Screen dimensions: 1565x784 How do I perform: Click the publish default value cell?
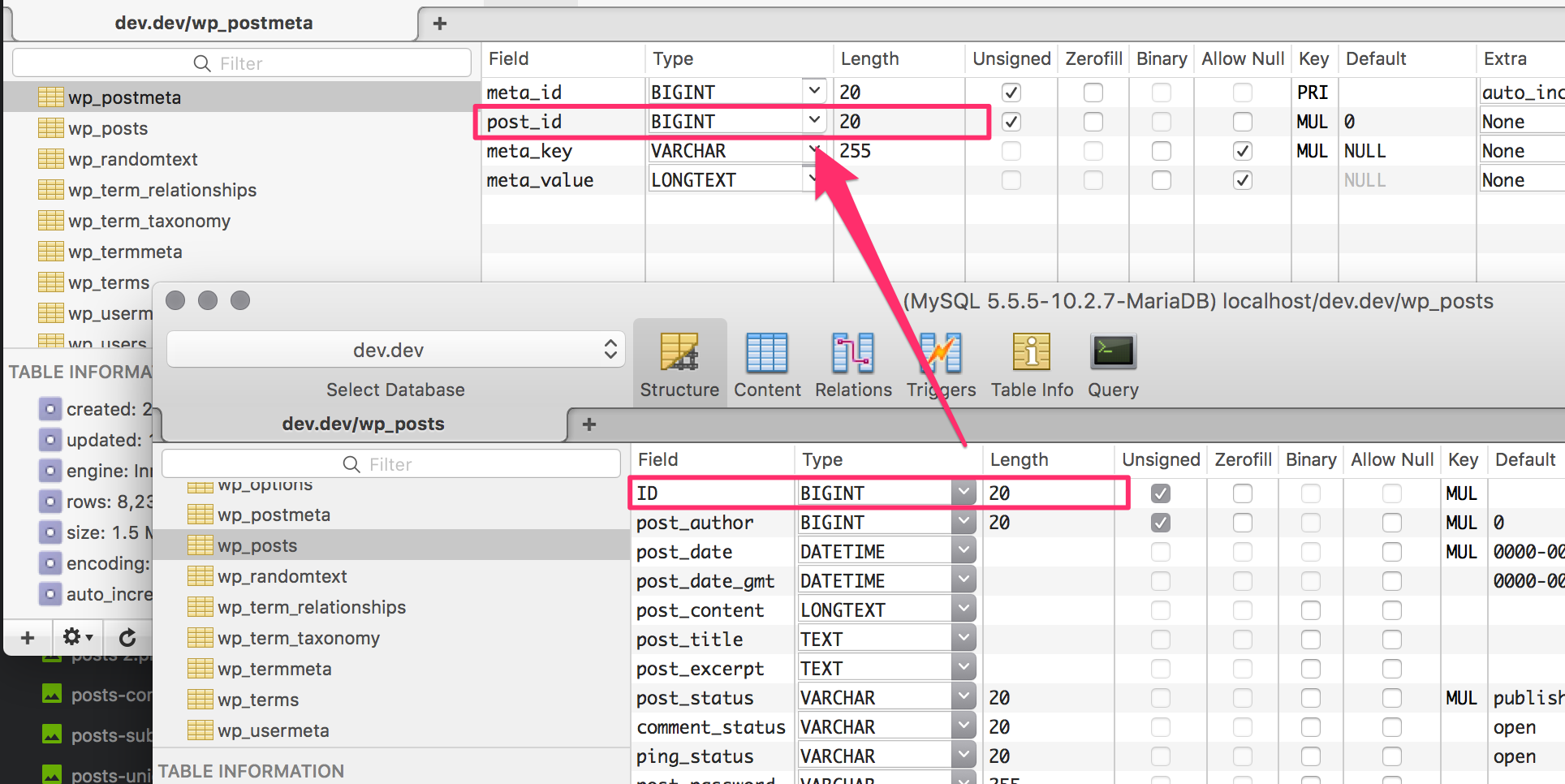tap(1527, 698)
